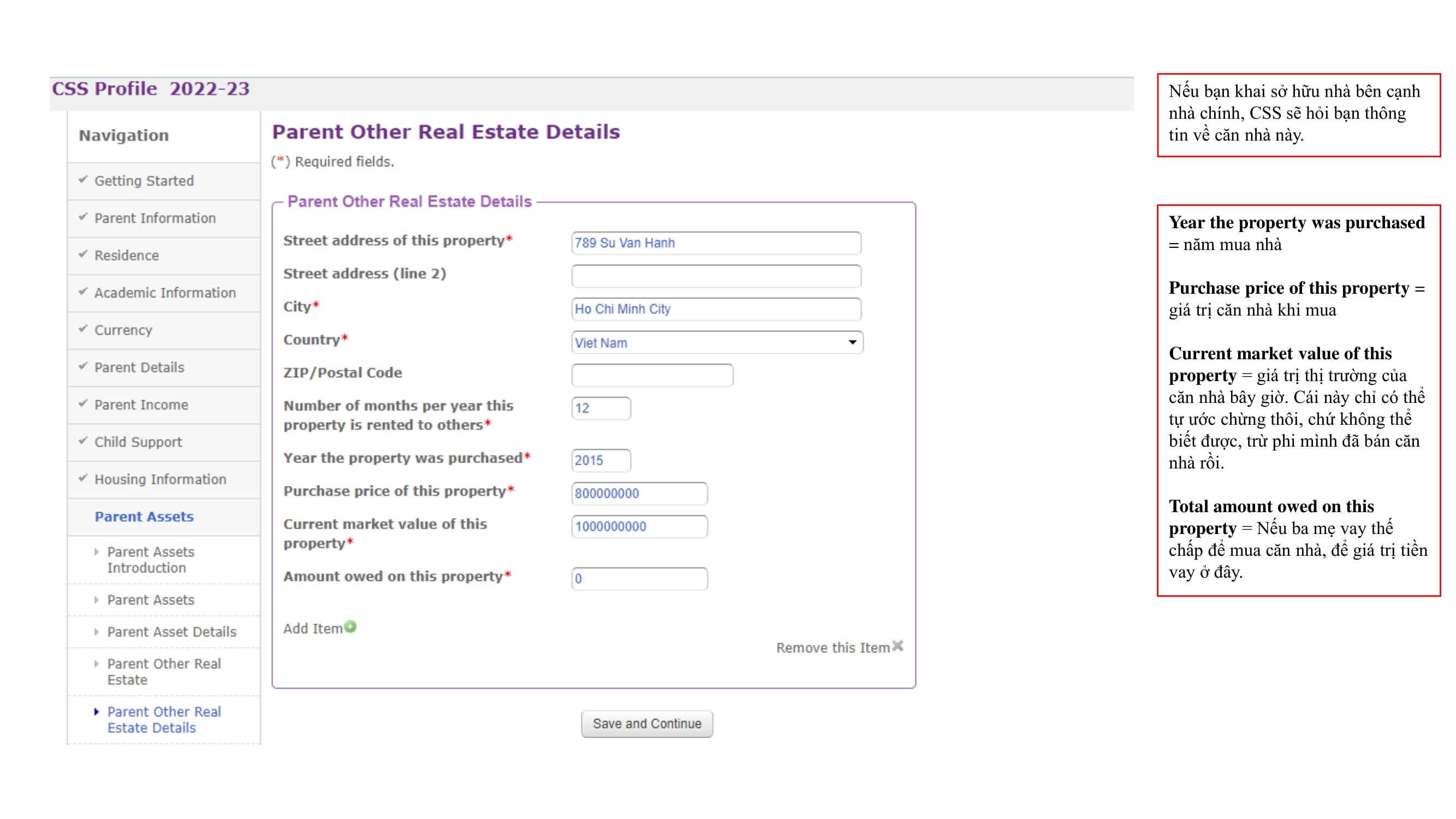The height and width of the screenshot is (819, 1456).
Task: Click the checkmark beside Housing Information
Action: [84, 479]
